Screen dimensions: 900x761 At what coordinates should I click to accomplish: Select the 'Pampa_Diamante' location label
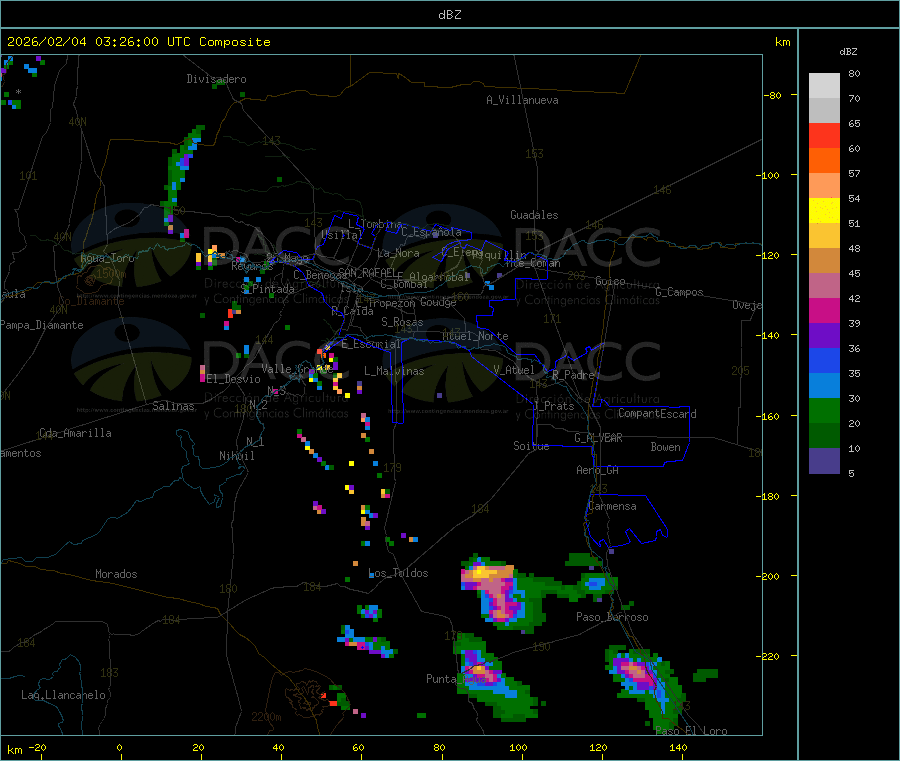[42, 325]
